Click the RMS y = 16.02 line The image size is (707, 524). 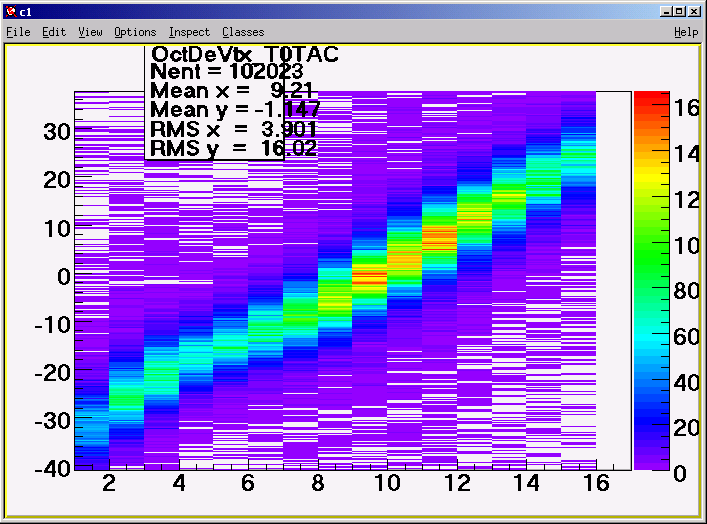point(234,148)
